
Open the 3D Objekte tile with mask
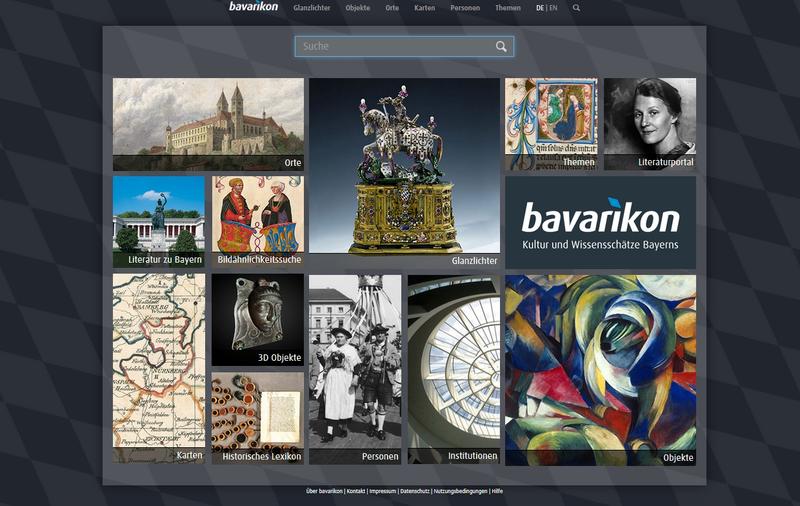point(258,320)
